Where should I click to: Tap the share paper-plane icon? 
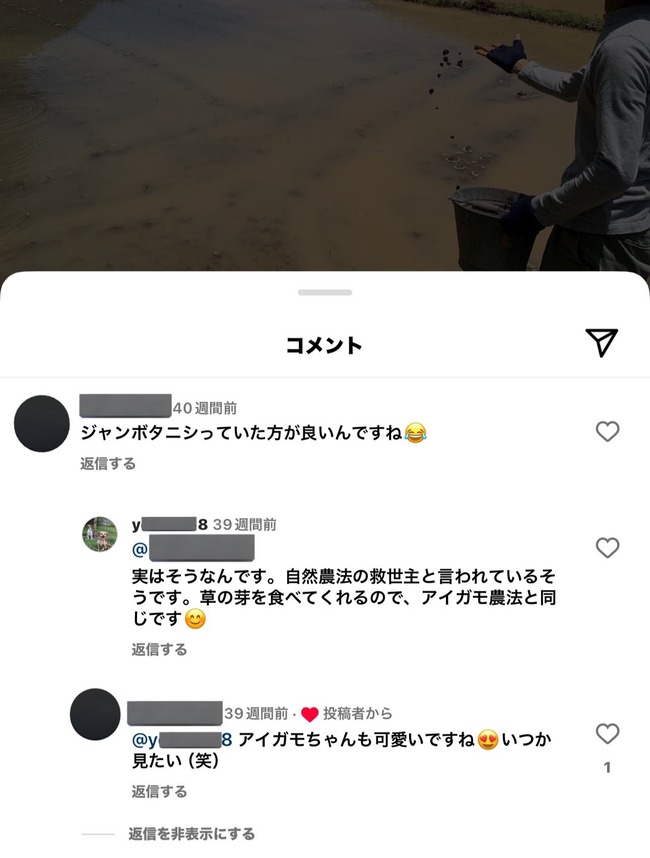[x=601, y=343]
